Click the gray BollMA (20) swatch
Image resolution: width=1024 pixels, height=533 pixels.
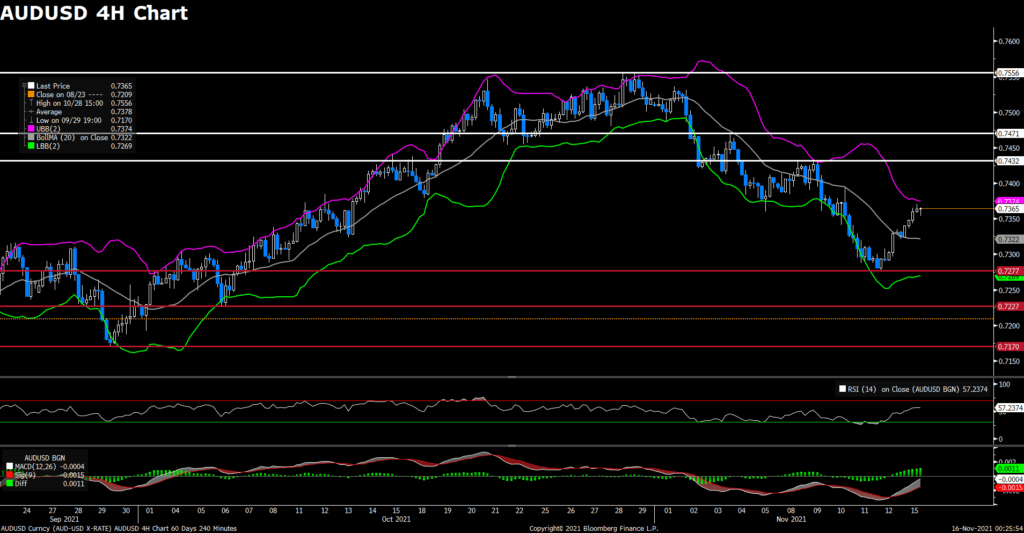tap(31, 138)
